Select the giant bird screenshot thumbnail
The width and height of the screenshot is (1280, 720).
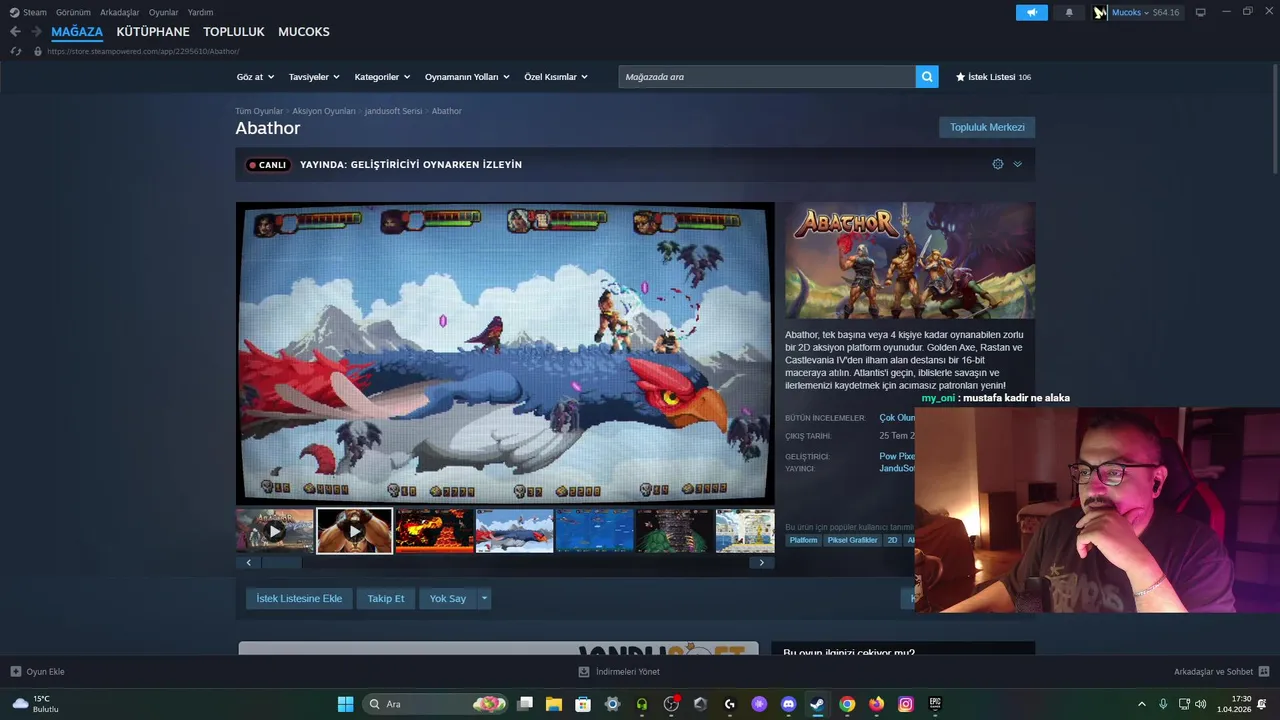(514, 531)
